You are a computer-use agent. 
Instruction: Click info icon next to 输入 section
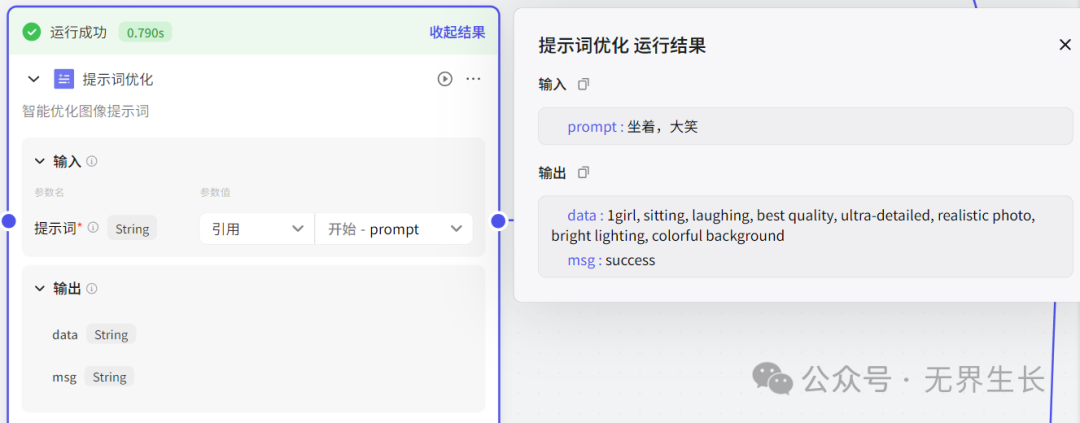pos(92,162)
